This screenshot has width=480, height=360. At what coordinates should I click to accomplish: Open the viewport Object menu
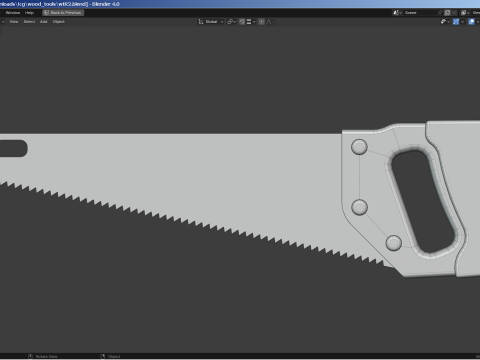59,22
